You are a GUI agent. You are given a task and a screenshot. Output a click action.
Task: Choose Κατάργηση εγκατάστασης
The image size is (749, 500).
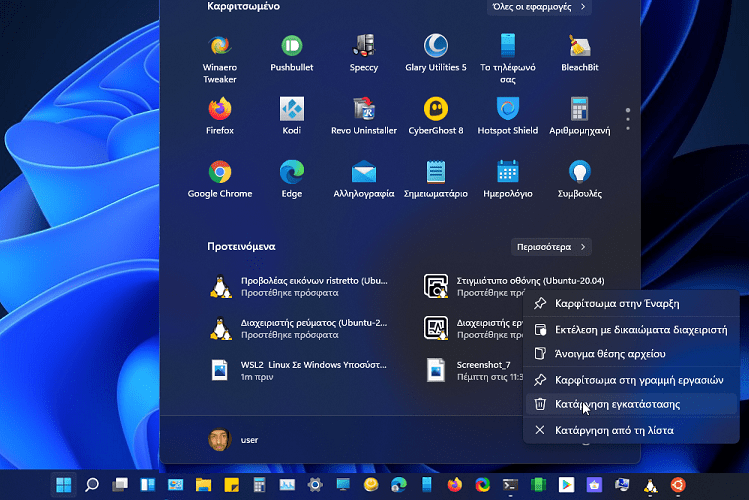(x=631, y=404)
